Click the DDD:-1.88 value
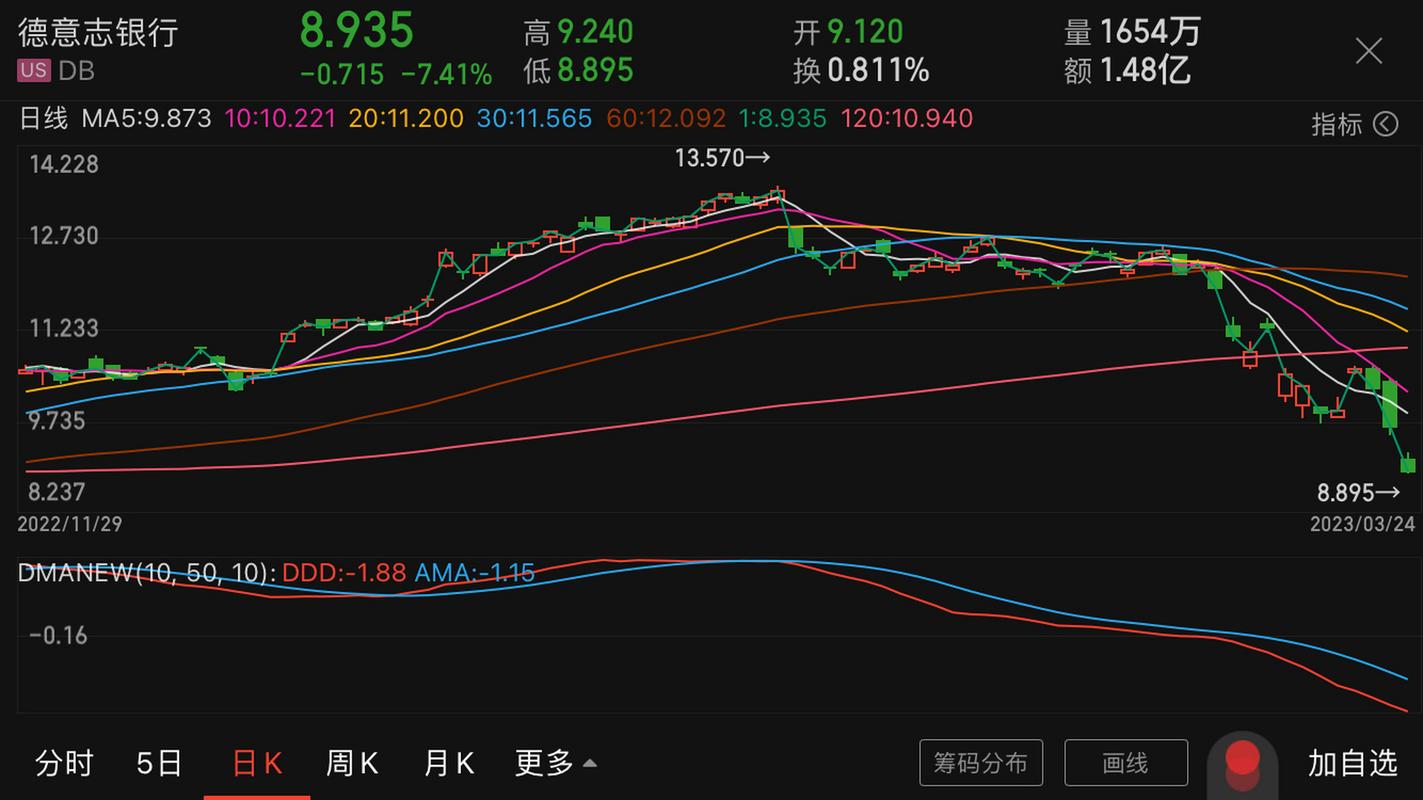 344,573
